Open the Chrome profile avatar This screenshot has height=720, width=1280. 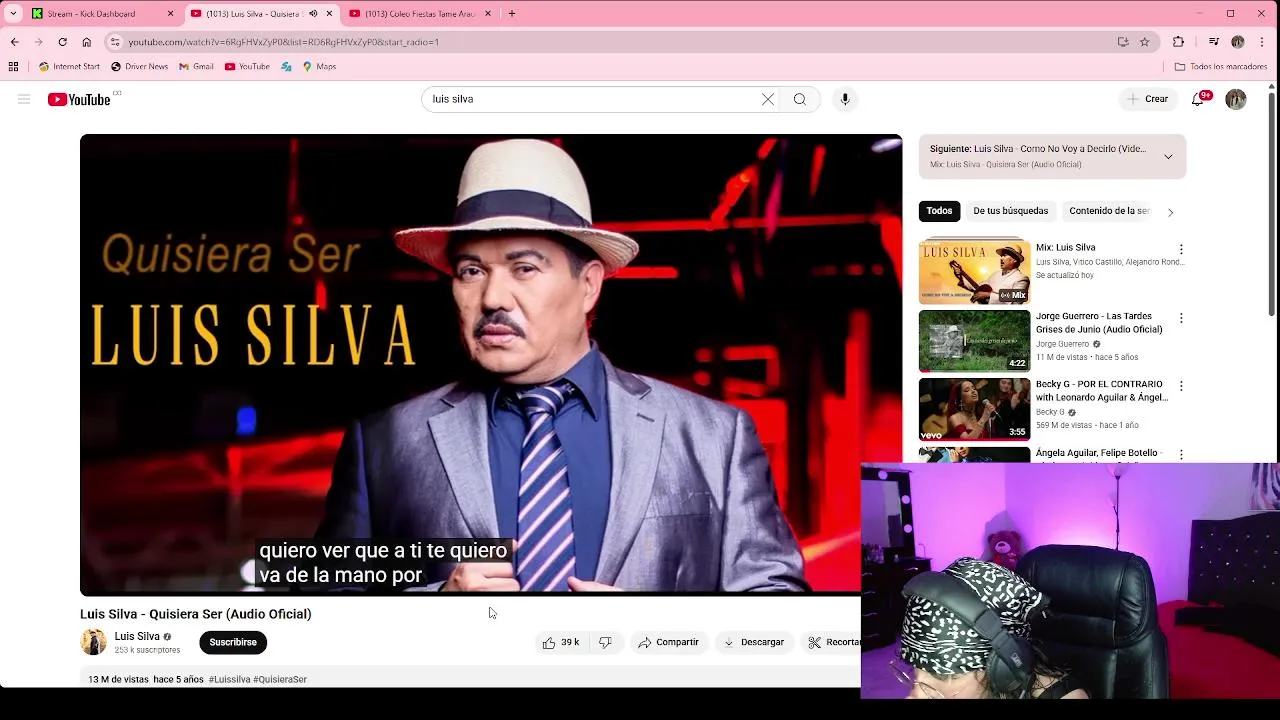(x=1238, y=42)
